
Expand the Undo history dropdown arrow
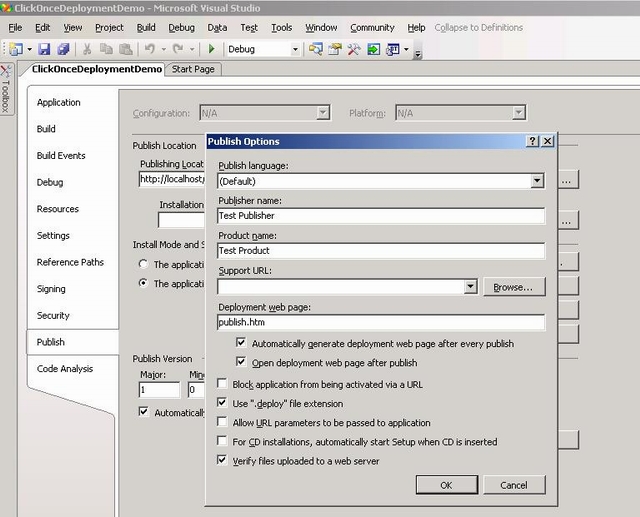tap(163, 50)
